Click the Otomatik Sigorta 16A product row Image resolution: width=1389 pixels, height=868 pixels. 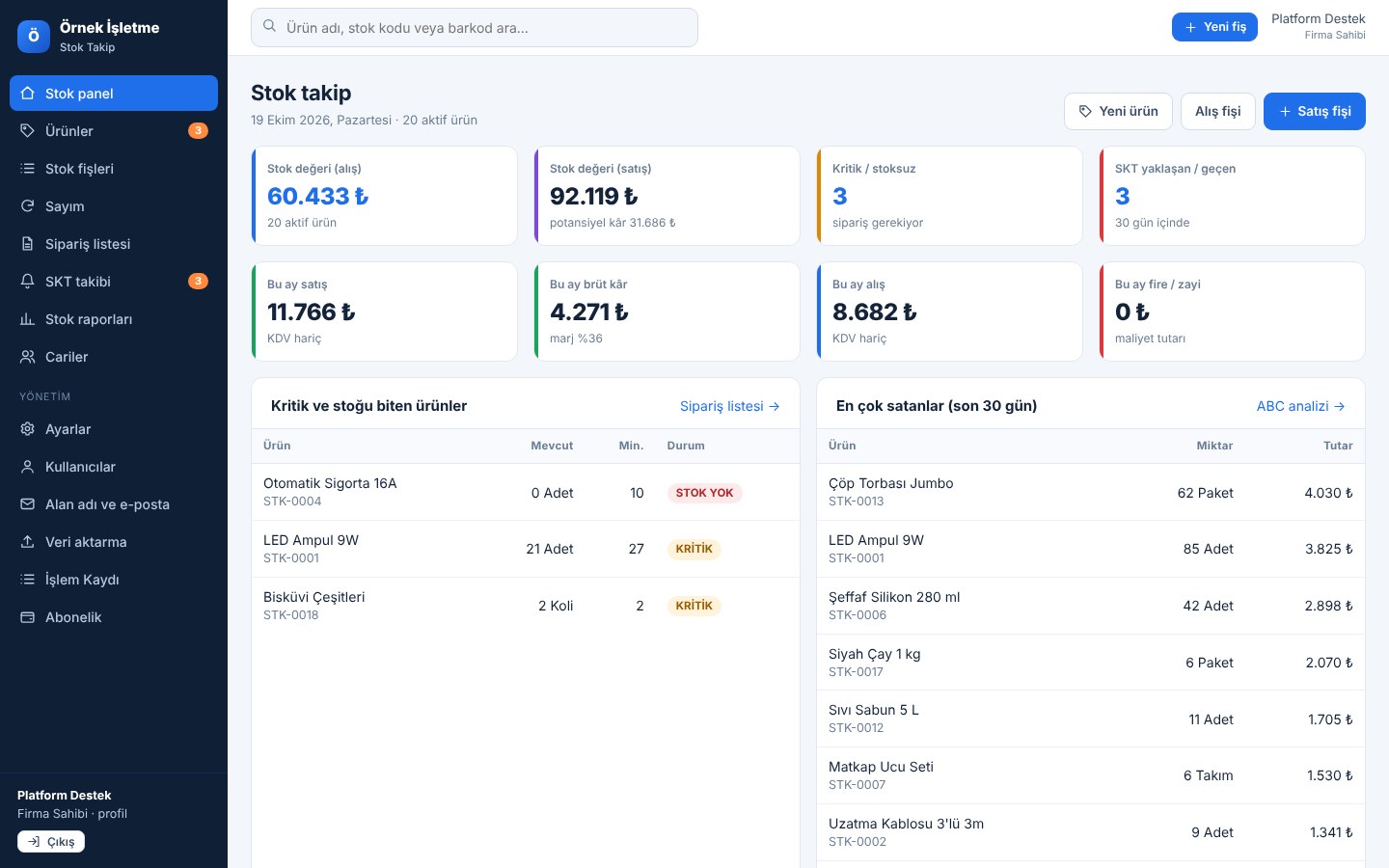click(526, 492)
